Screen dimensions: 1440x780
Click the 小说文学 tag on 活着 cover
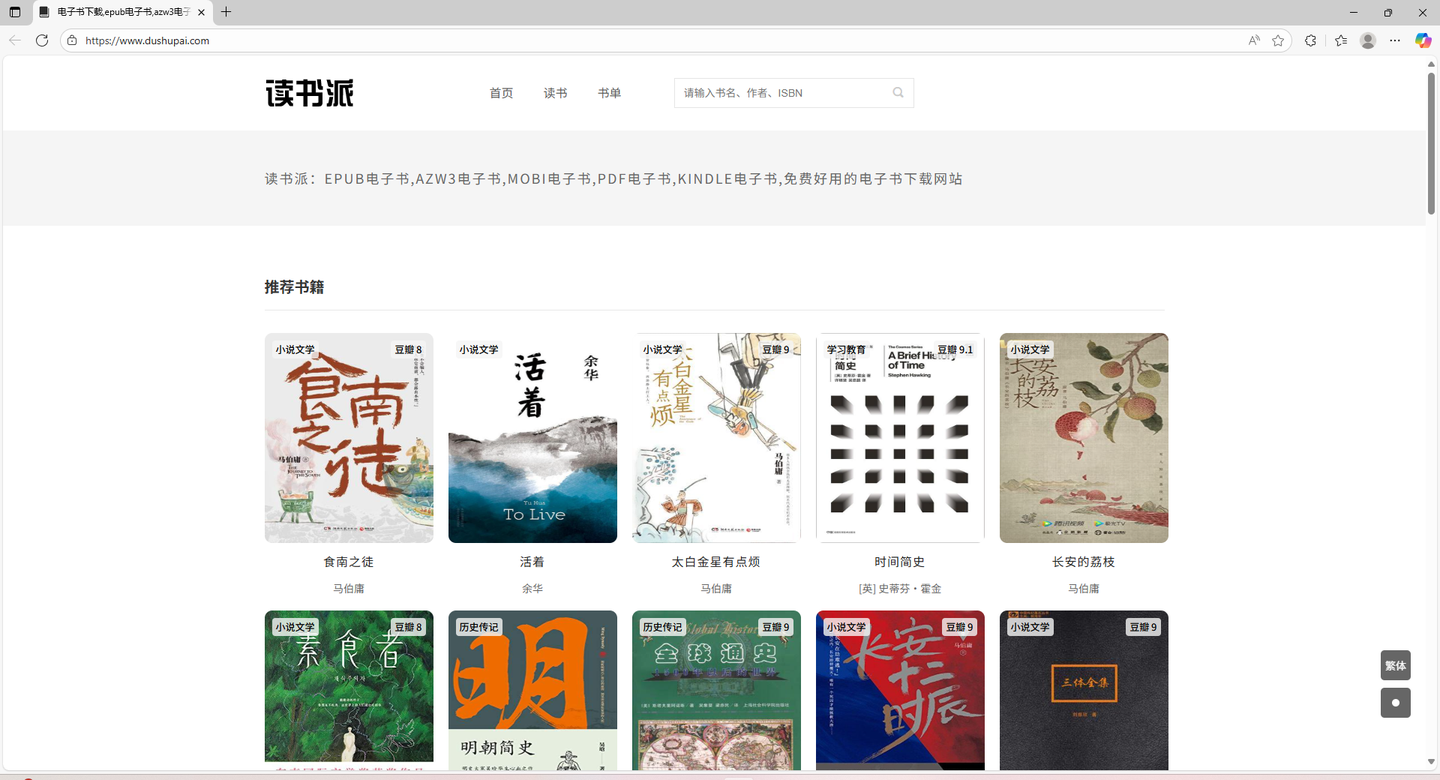point(479,350)
